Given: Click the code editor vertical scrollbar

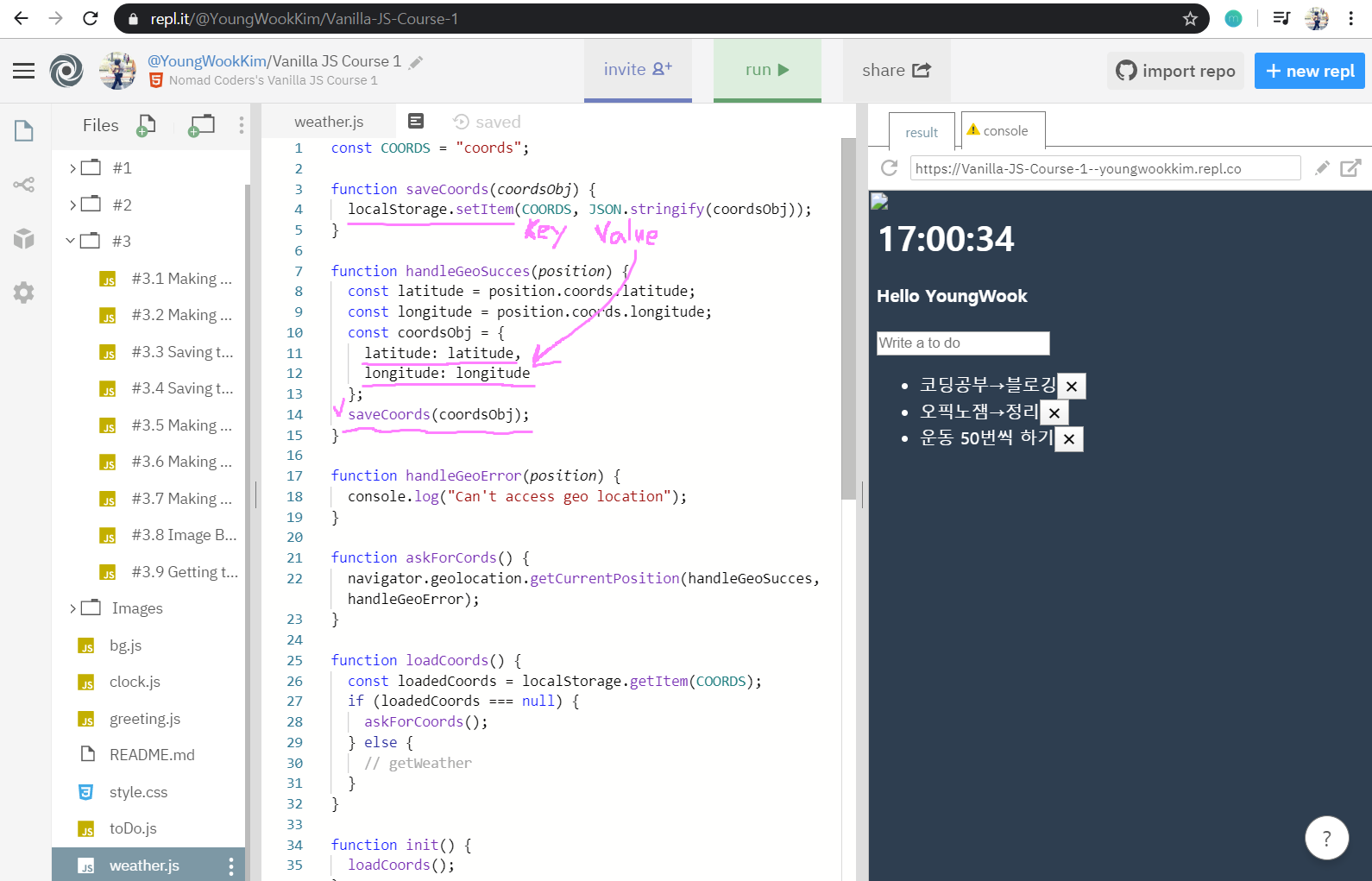Looking at the screenshot, I should (848, 319).
